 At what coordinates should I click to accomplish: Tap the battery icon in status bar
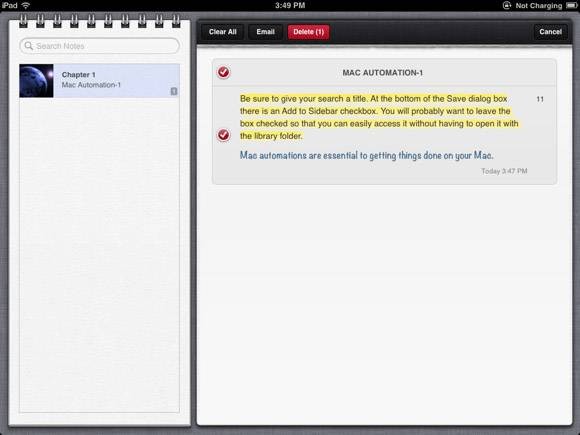click(571, 6)
